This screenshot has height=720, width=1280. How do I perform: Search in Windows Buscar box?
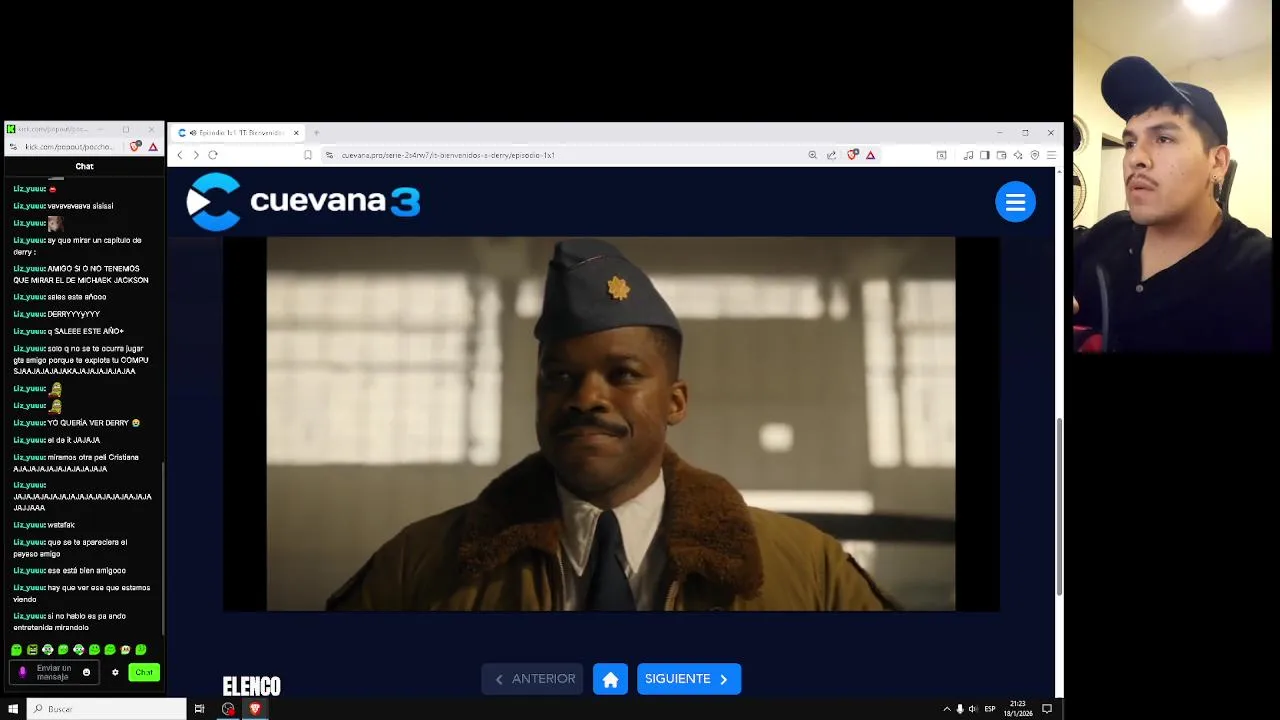coord(106,709)
